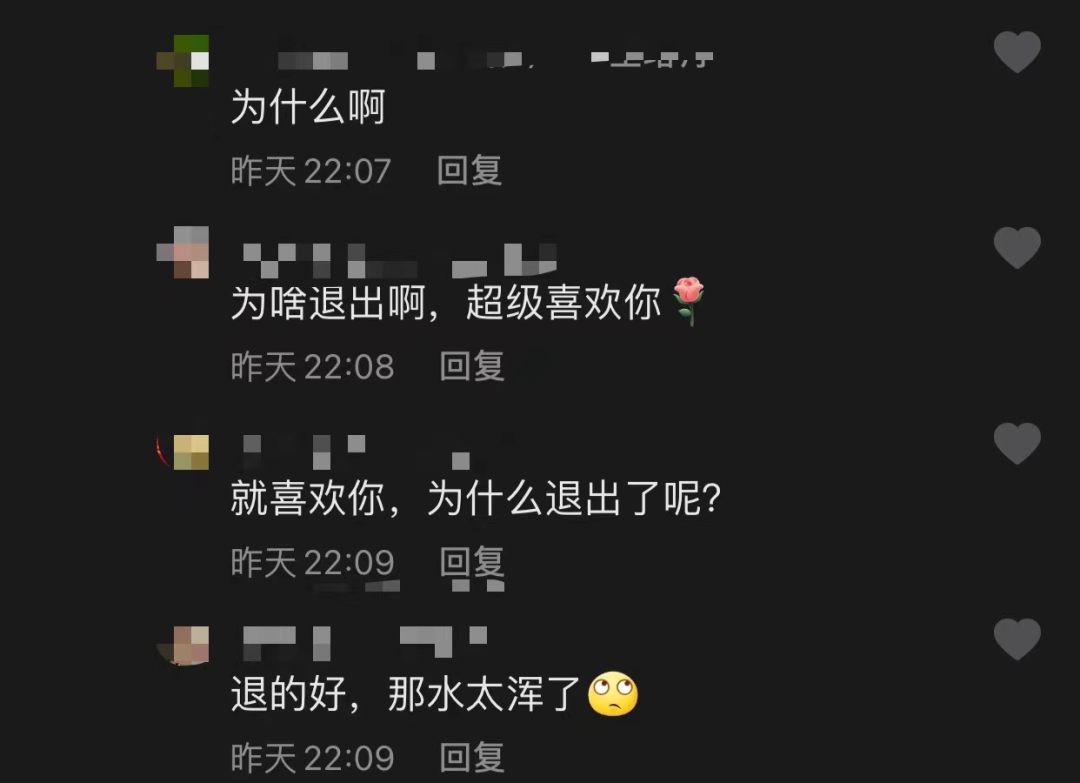Reply to the 就喜欢你 comment
This screenshot has width=1080, height=783.
tap(472, 562)
